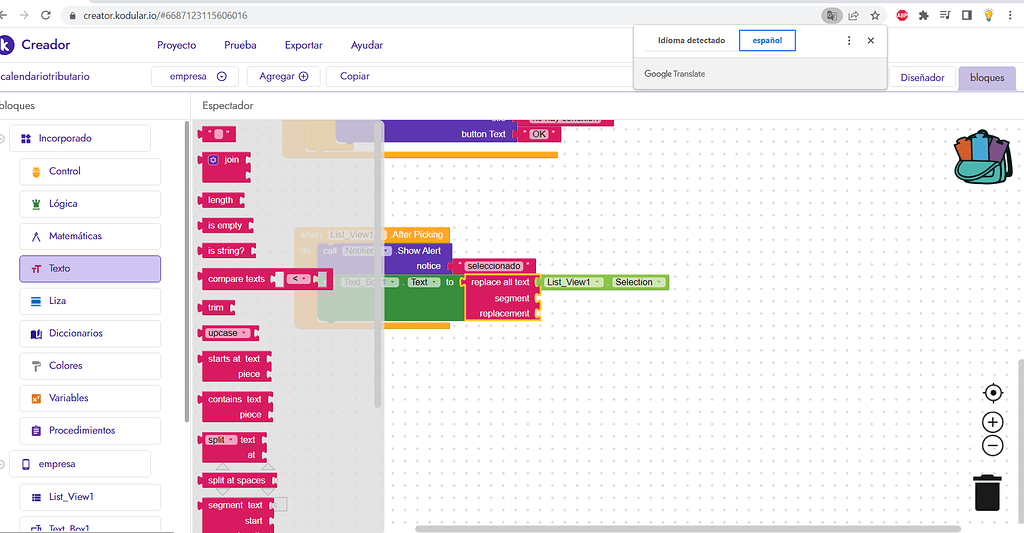This screenshot has height=533, width=1024.
Task: Zoom in with the plus button
Action: pos(992,422)
